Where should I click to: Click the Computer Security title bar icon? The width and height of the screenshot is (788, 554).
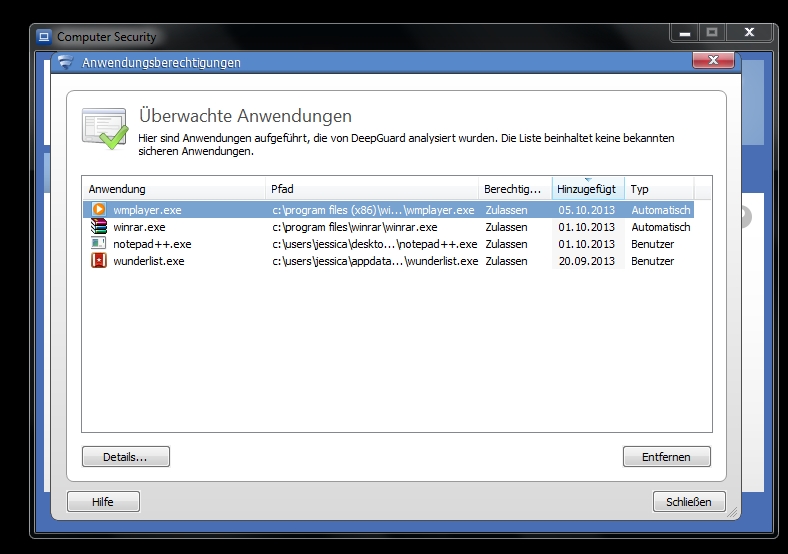(44, 37)
